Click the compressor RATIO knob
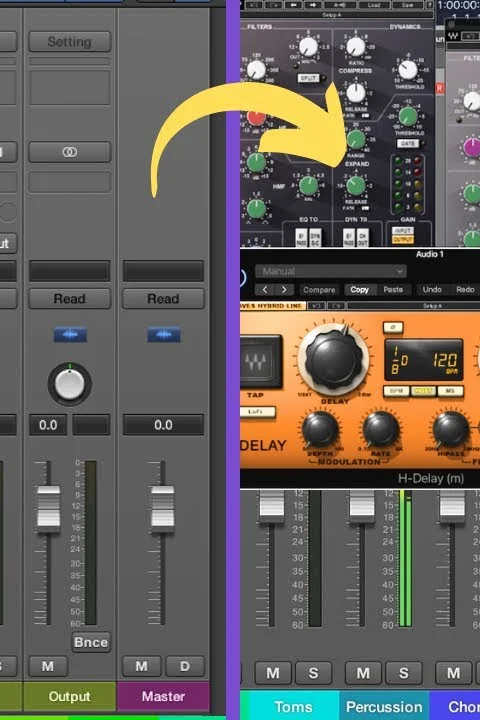The image size is (480, 720). (x=355, y=46)
